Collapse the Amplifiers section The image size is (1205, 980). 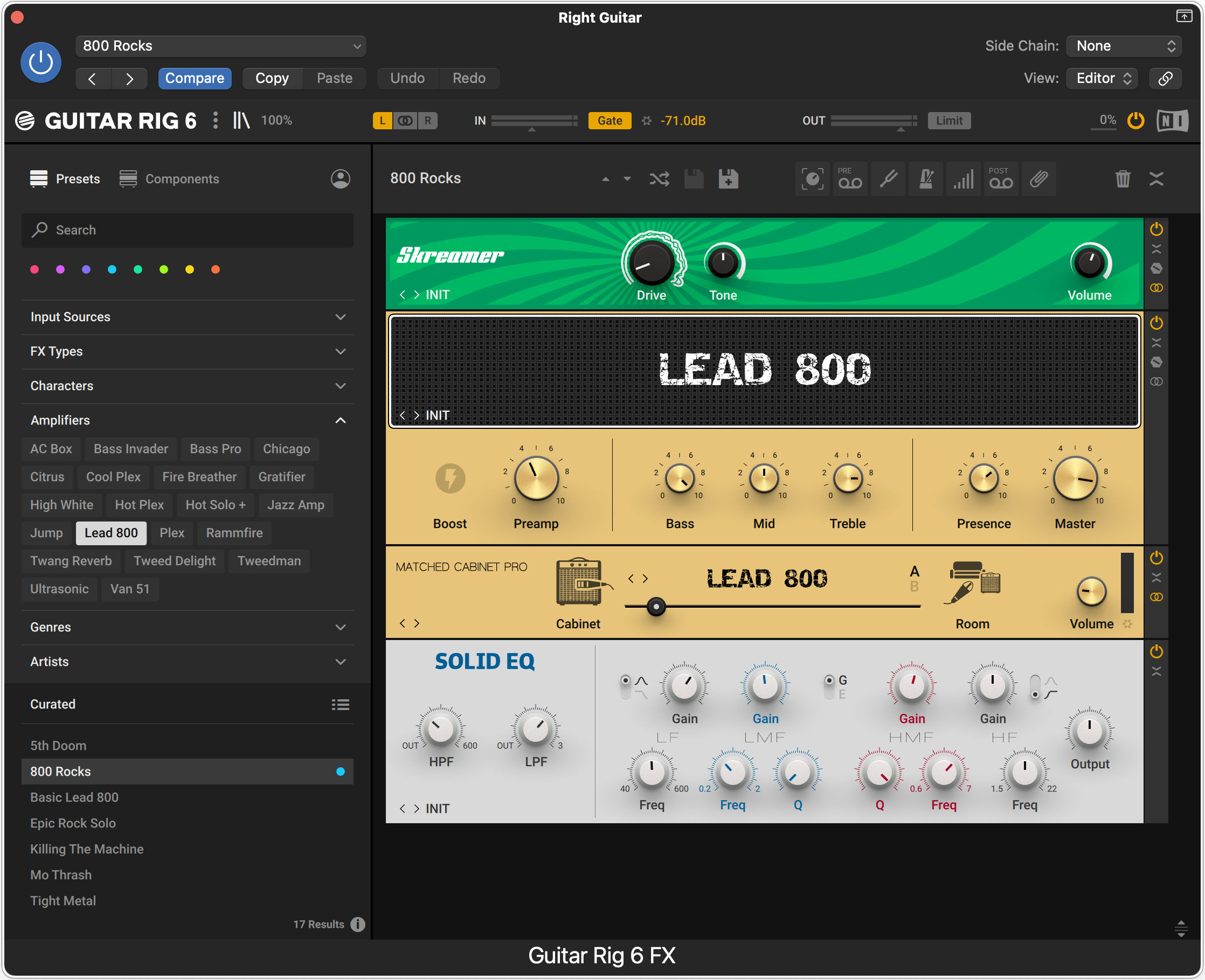188,421
